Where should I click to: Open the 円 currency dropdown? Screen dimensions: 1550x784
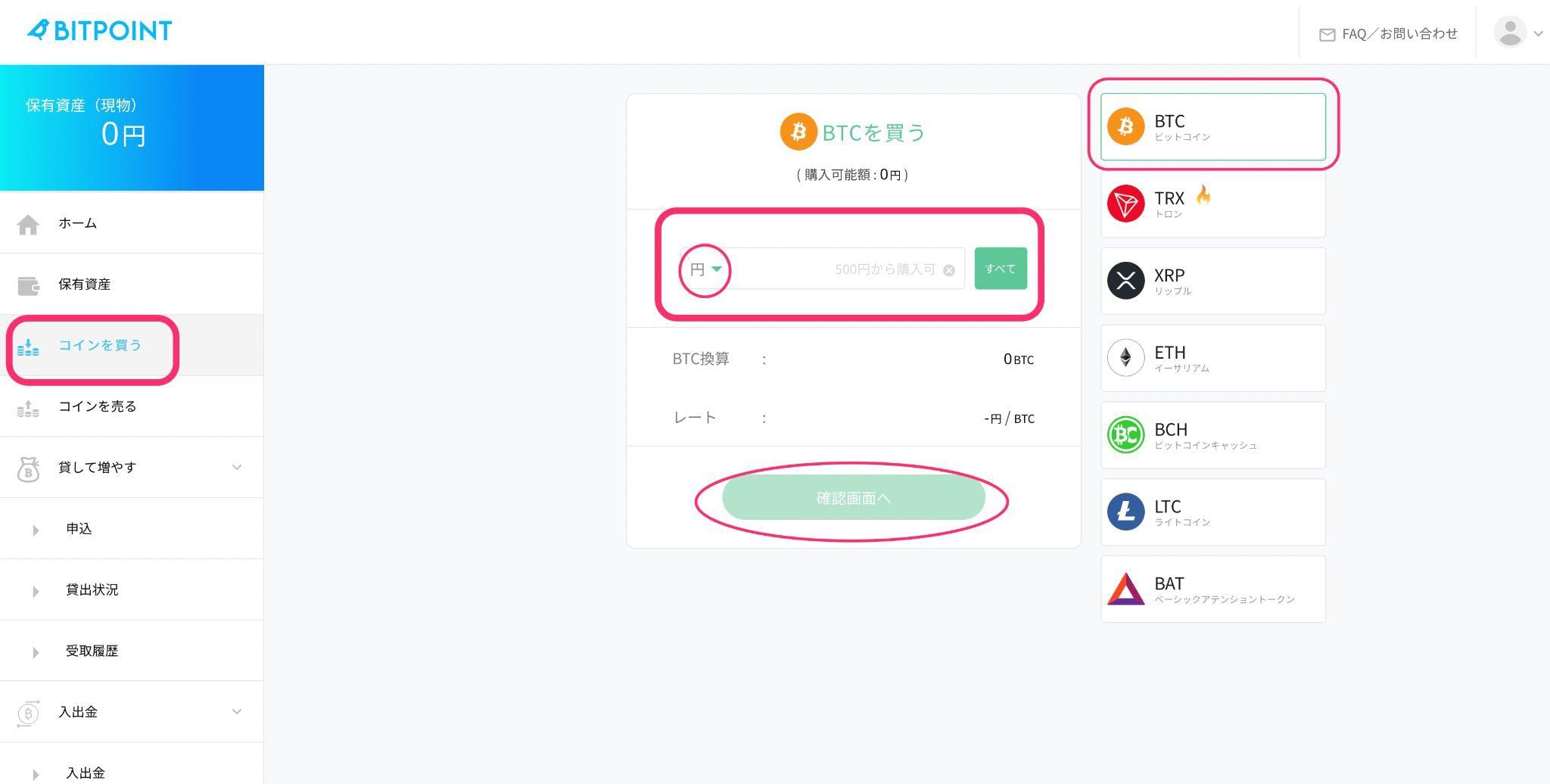703,269
